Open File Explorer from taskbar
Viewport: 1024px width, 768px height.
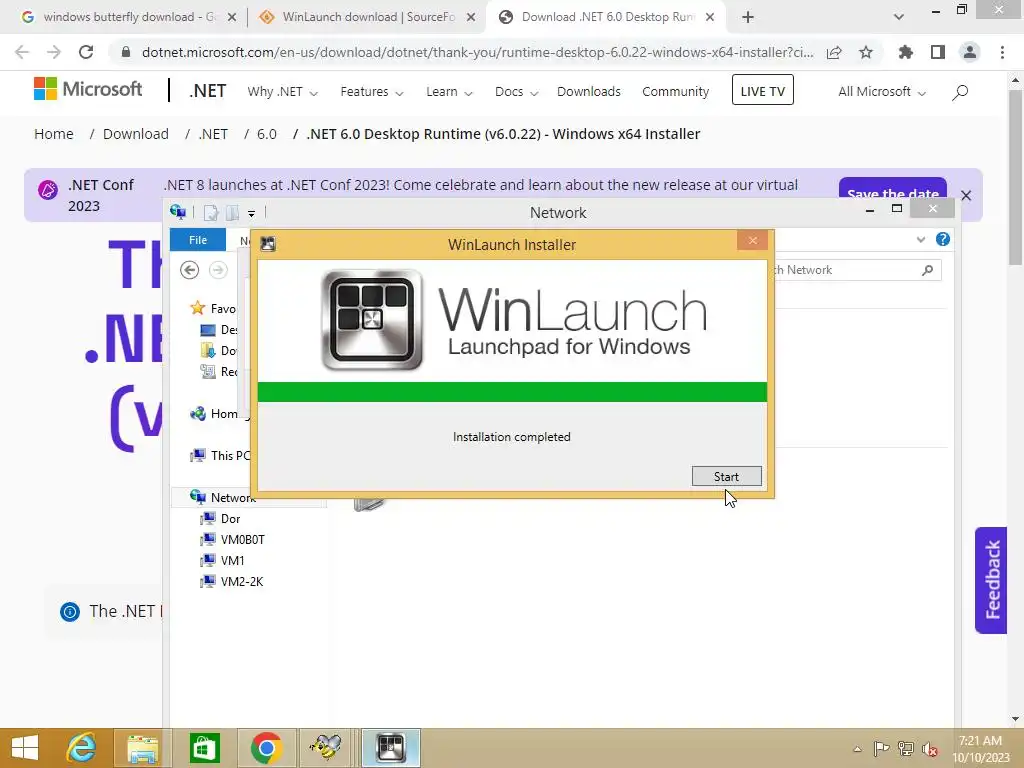click(143, 748)
